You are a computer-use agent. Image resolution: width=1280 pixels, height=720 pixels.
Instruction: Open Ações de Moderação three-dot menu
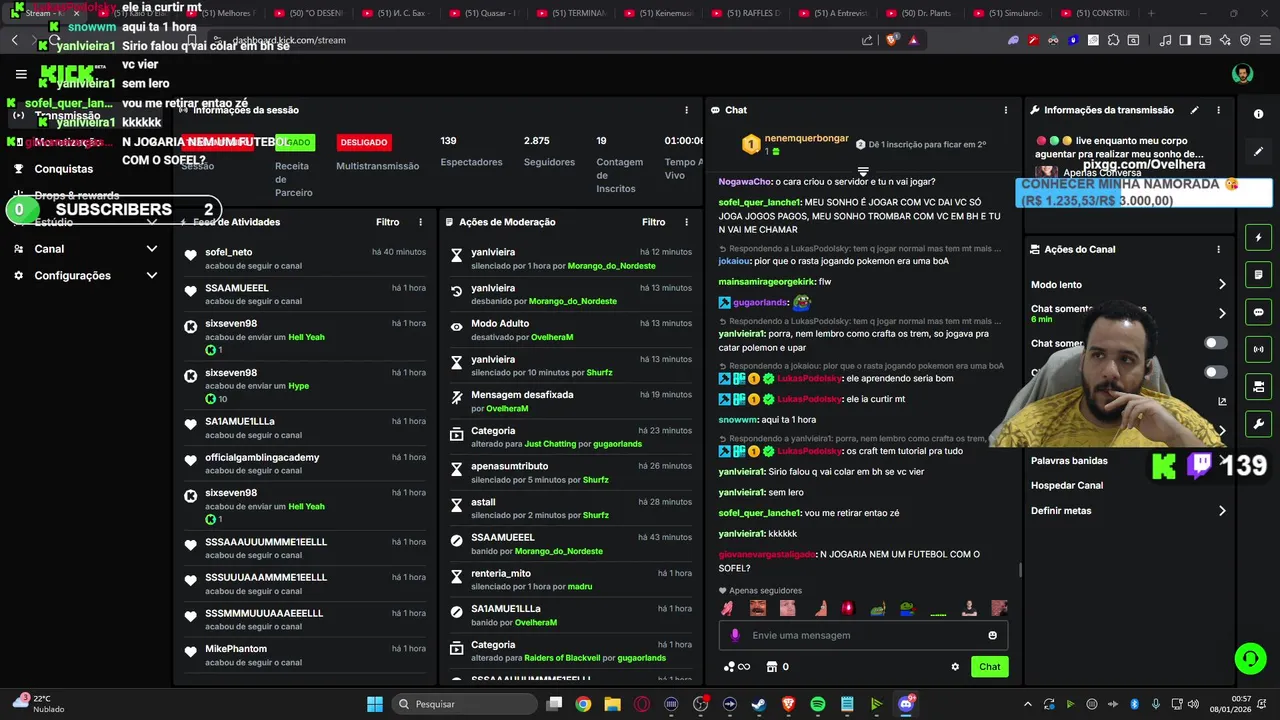pyautogui.click(x=686, y=222)
